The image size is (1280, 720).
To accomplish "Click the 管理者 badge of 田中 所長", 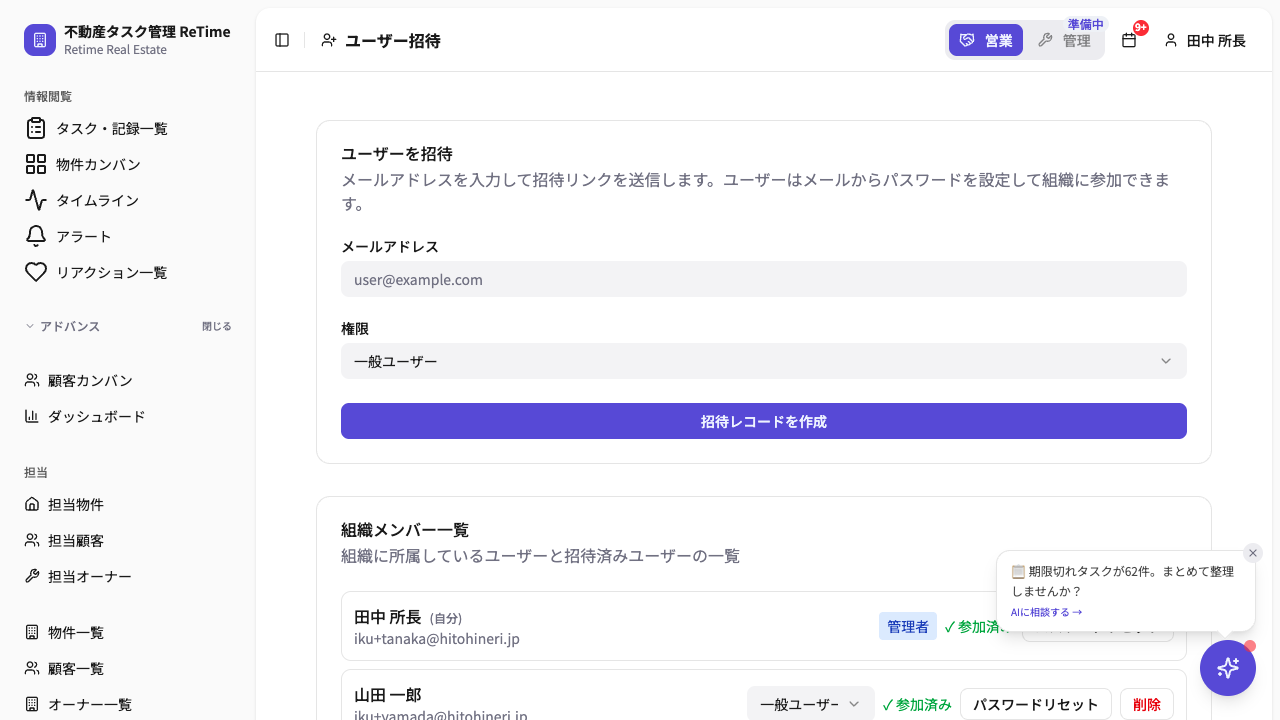I will 908,626.
